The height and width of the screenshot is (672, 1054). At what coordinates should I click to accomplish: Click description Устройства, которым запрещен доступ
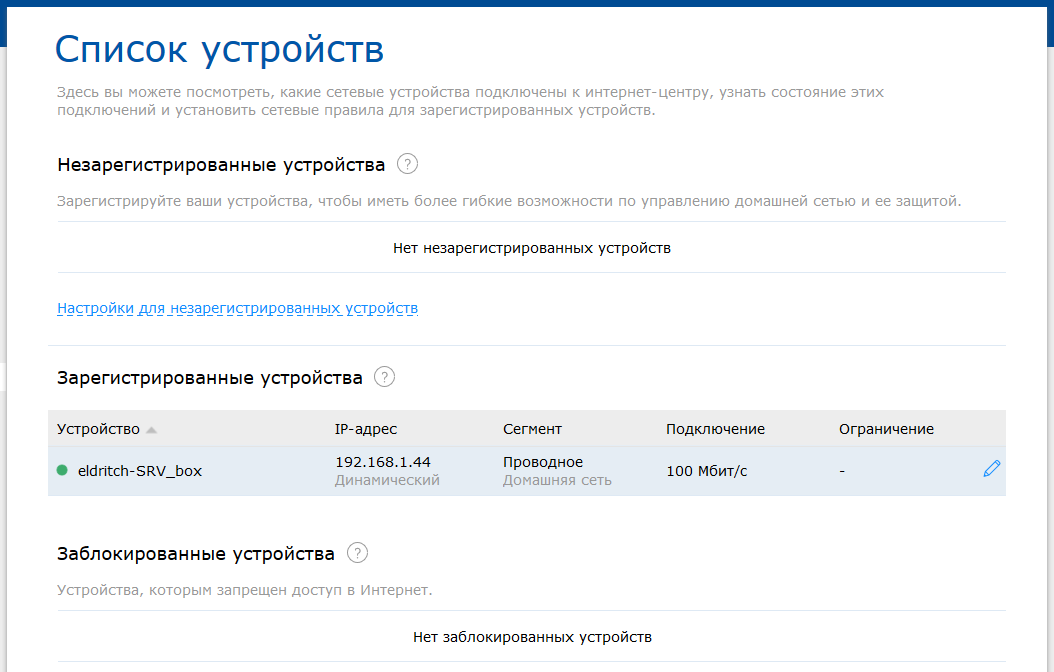click(x=245, y=590)
